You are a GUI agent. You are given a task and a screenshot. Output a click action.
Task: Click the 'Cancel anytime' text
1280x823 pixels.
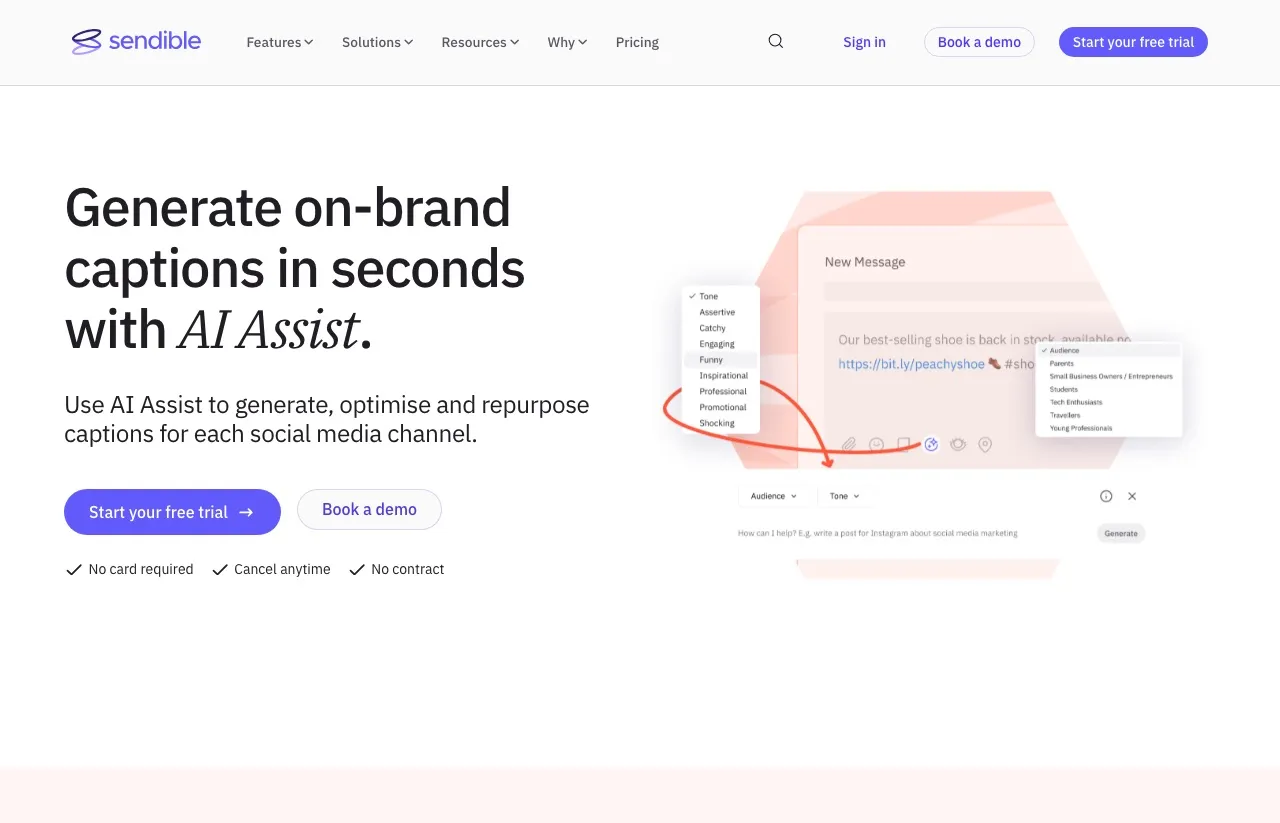282,569
